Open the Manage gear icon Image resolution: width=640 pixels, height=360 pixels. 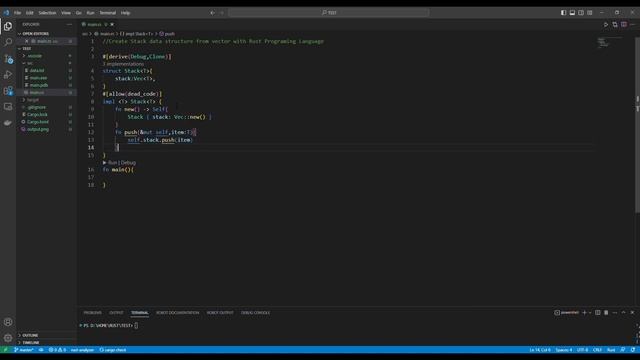click(x=8, y=338)
